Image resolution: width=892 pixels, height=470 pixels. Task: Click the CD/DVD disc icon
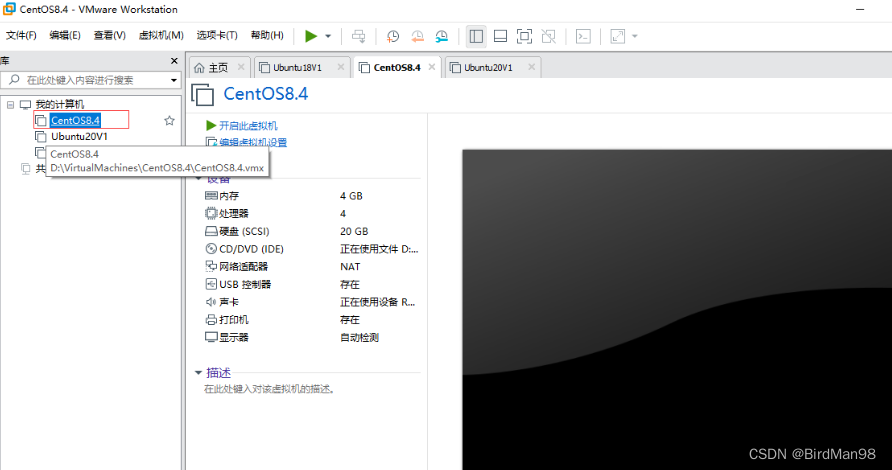point(211,249)
